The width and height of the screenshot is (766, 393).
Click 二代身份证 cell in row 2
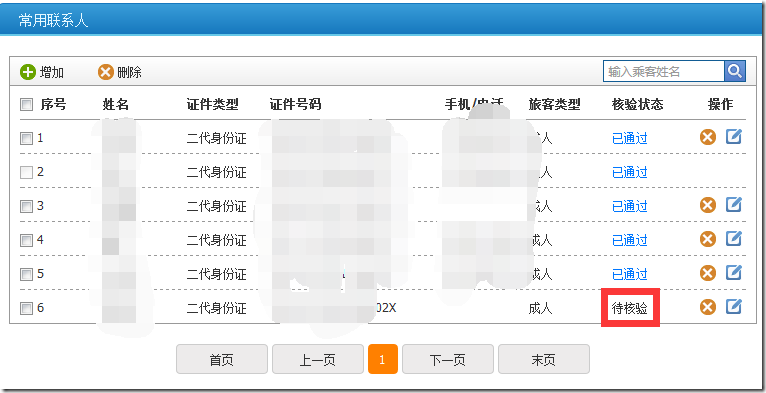pyautogui.click(x=216, y=172)
